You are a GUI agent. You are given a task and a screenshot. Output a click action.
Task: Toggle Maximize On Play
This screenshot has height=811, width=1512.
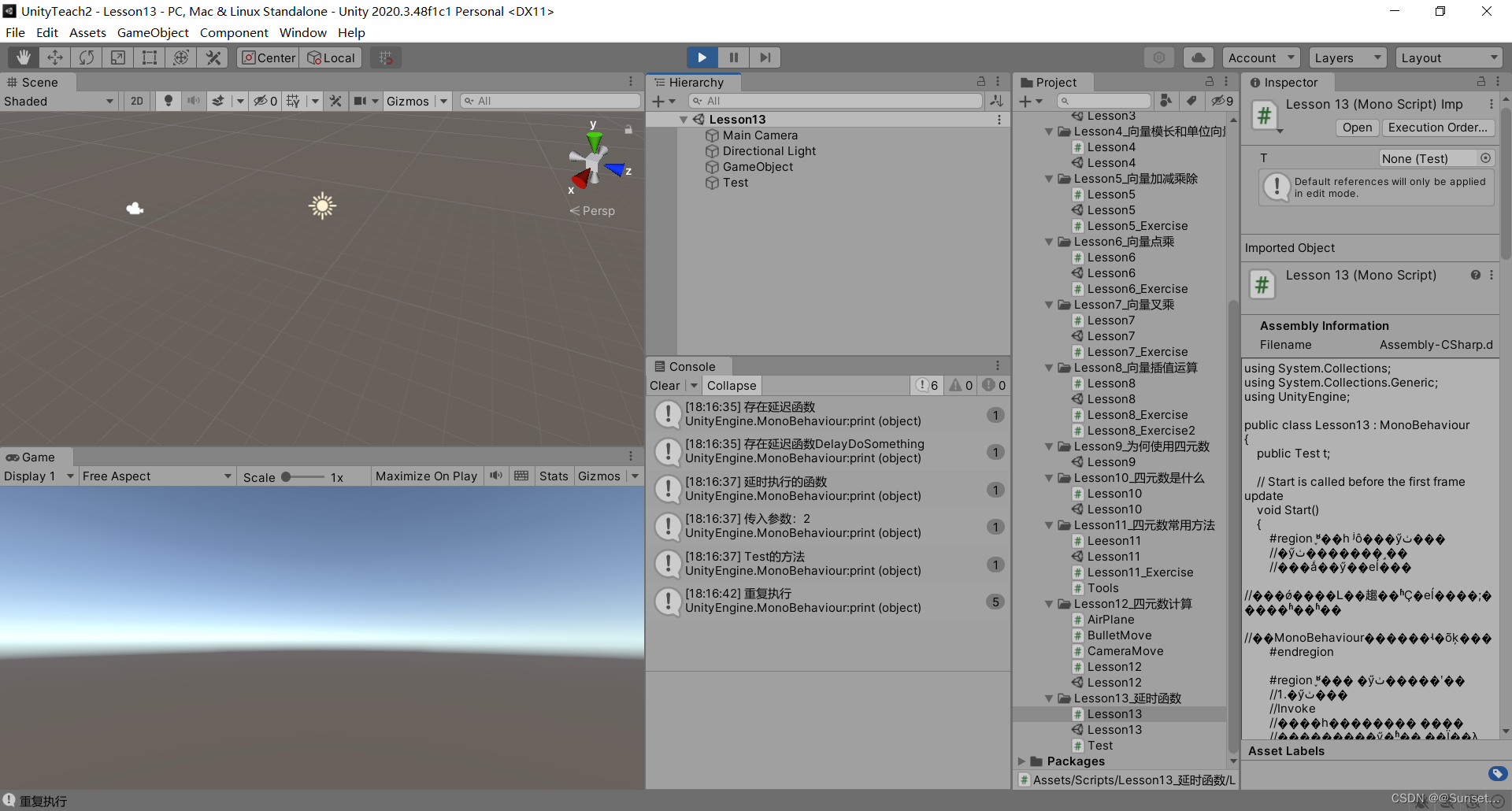(426, 476)
